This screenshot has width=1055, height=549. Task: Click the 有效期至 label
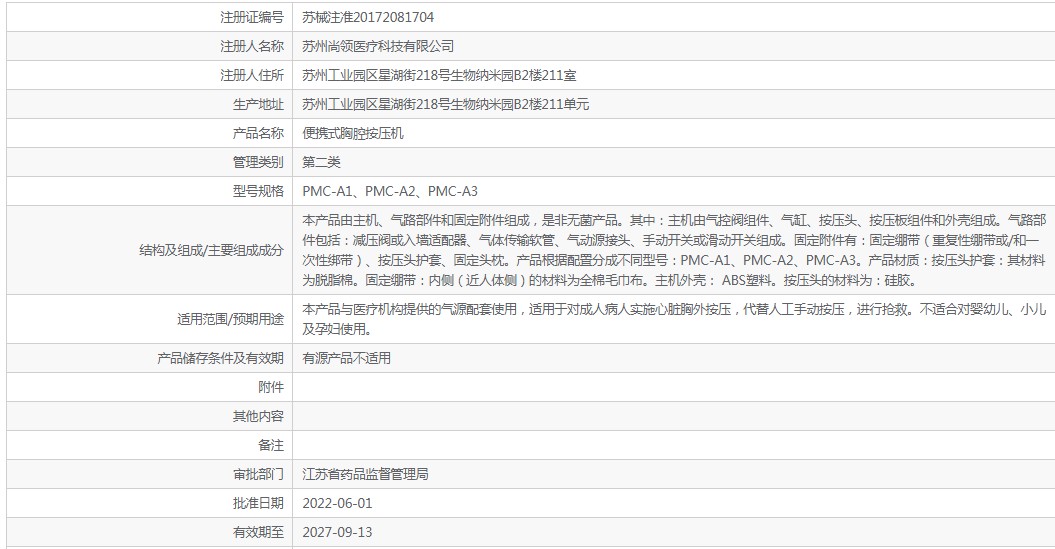258,532
